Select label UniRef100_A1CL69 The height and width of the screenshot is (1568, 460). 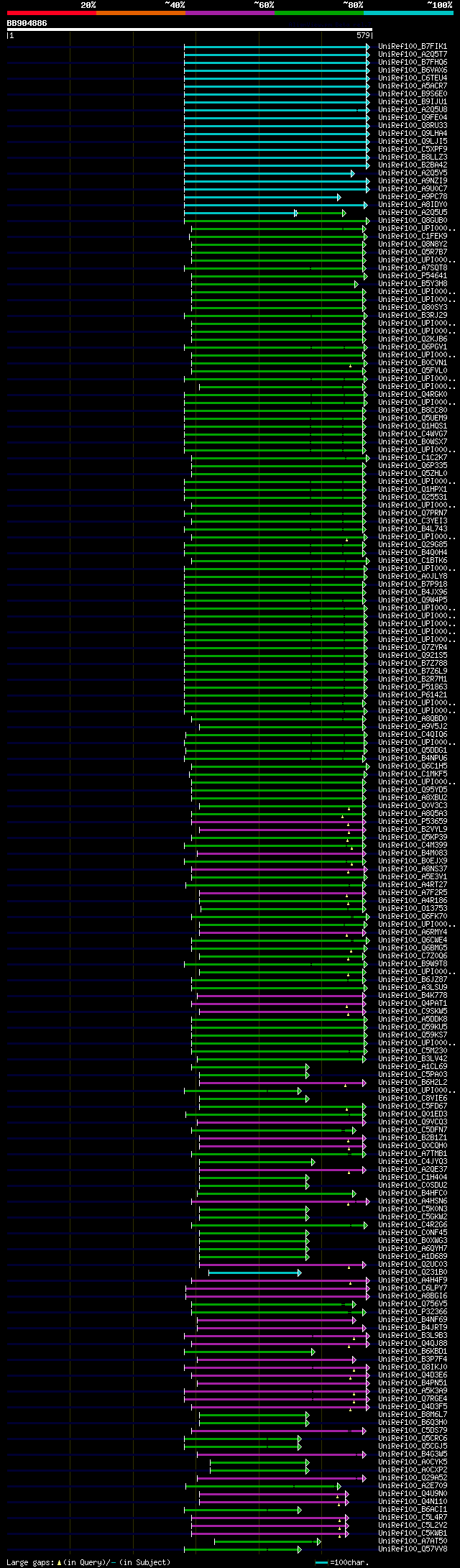tap(413, 1066)
